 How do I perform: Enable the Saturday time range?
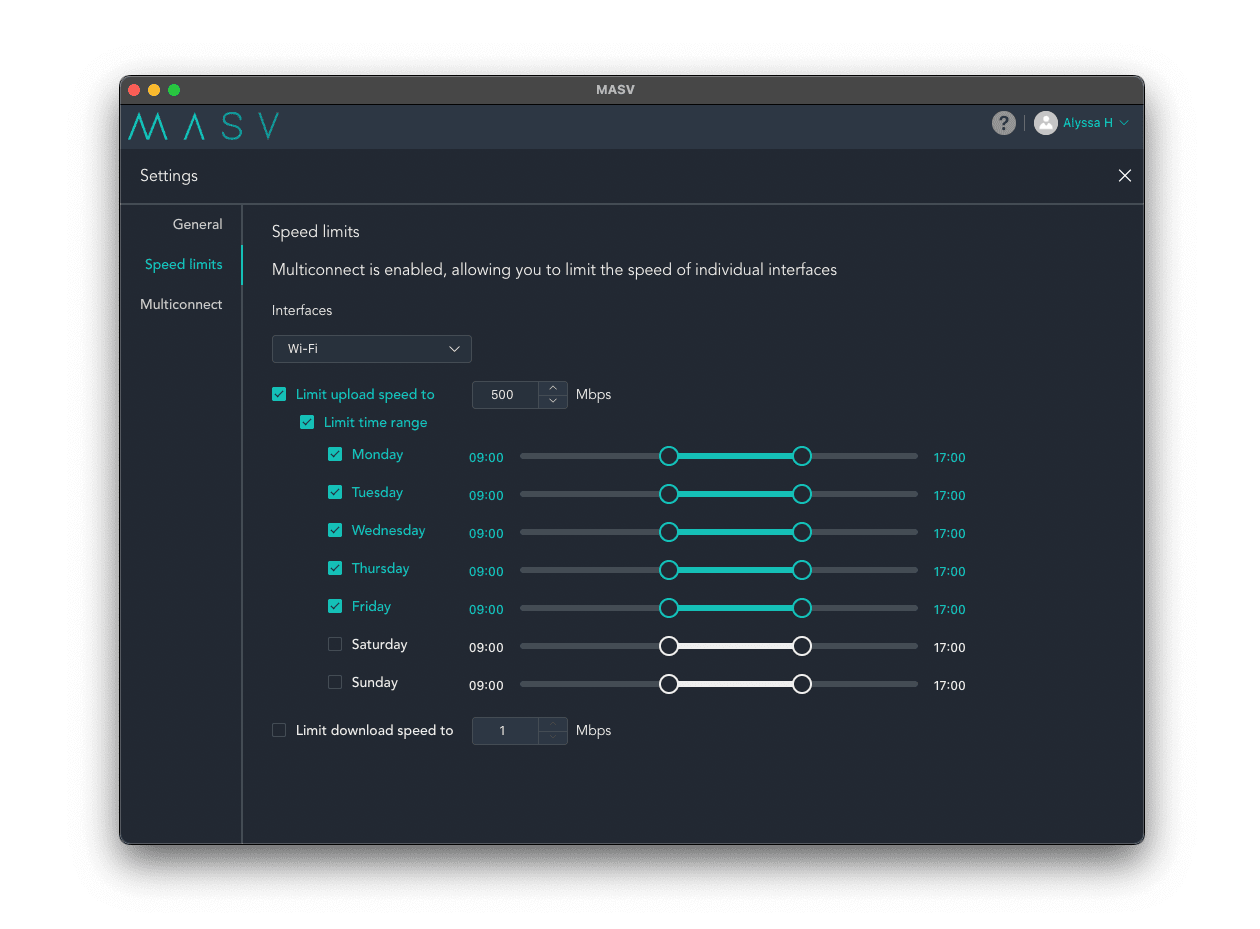click(x=335, y=644)
